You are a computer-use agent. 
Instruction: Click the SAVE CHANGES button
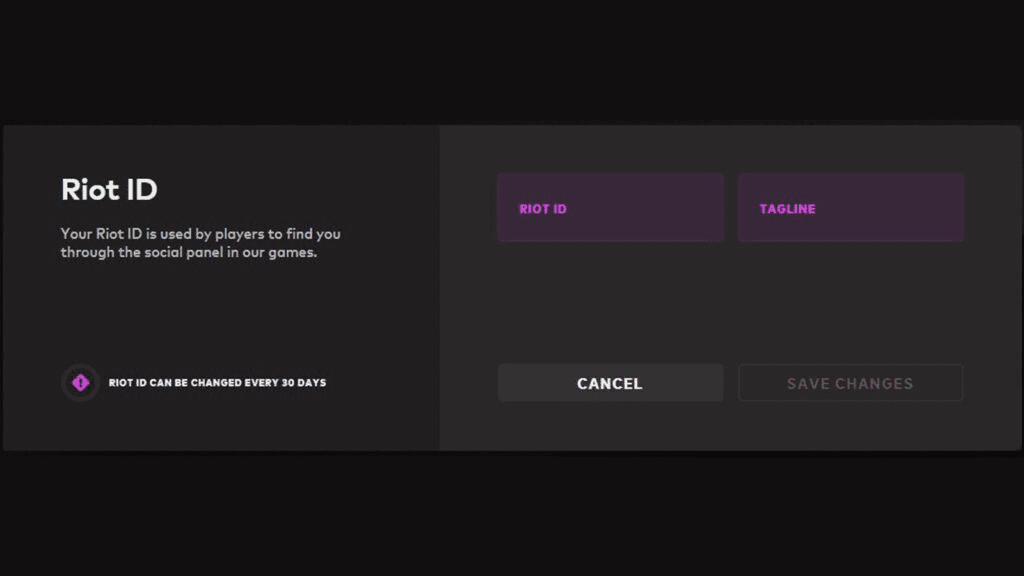(x=850, y=383)
